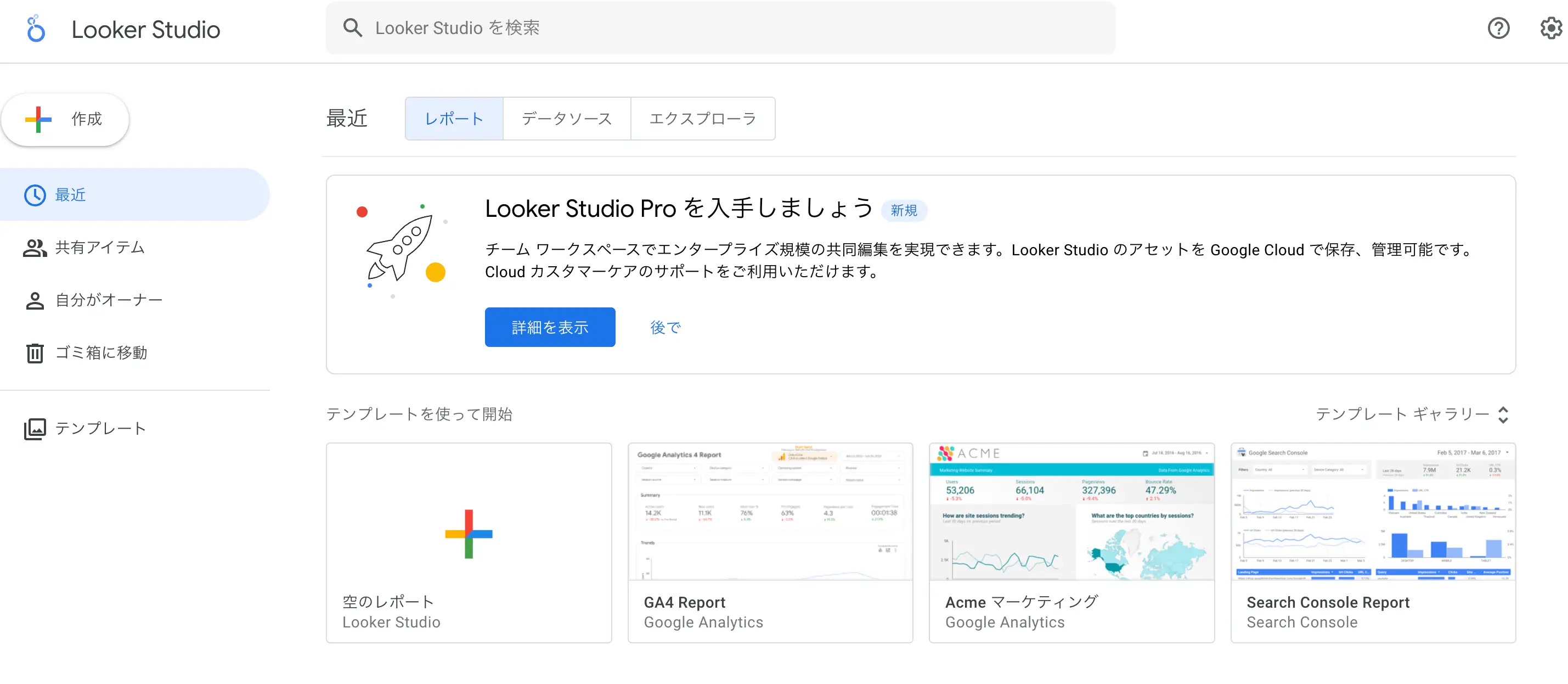This screenshot has height=684, width=1568.
Task: Select 最近 in the sidebar
Action: coord(134,195)
